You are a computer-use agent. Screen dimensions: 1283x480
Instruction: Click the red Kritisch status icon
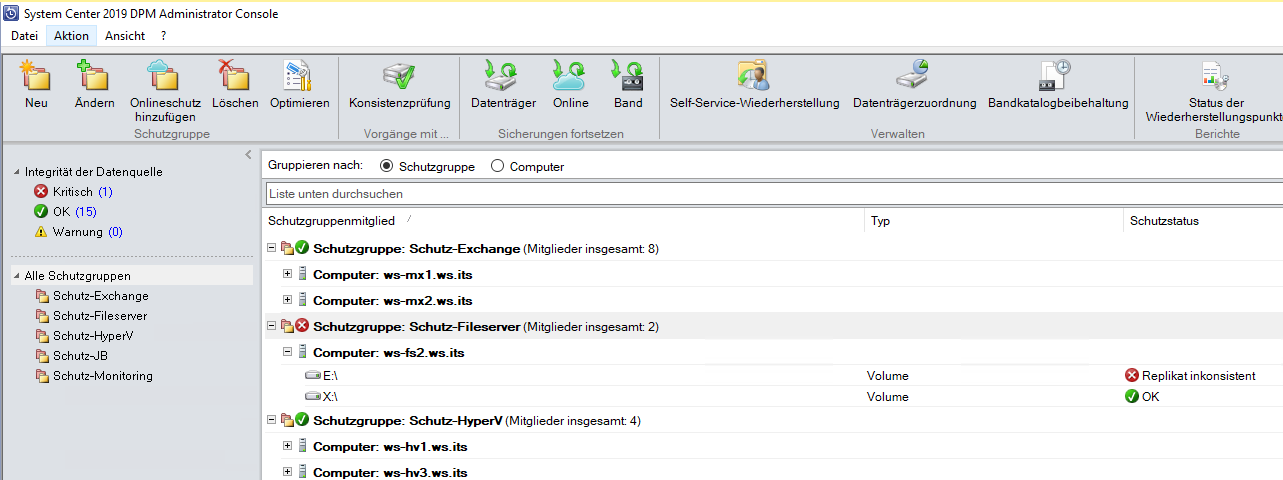point(41,191)
